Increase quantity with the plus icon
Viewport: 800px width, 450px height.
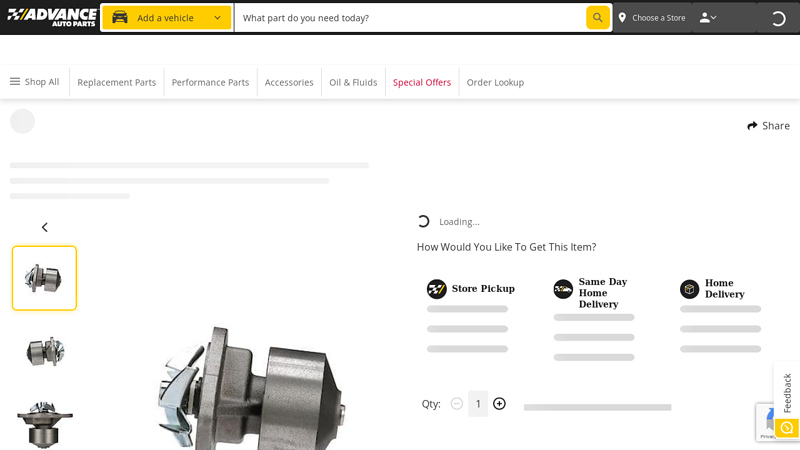(499, 404)
